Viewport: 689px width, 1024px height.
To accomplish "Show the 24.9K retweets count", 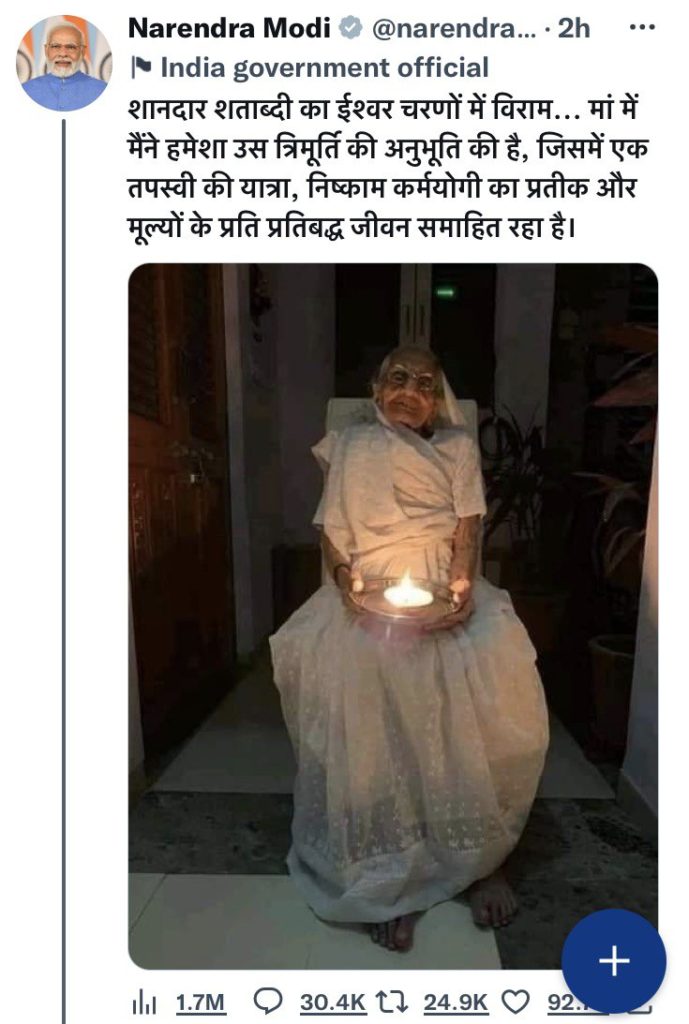I will coord(456,1002).
